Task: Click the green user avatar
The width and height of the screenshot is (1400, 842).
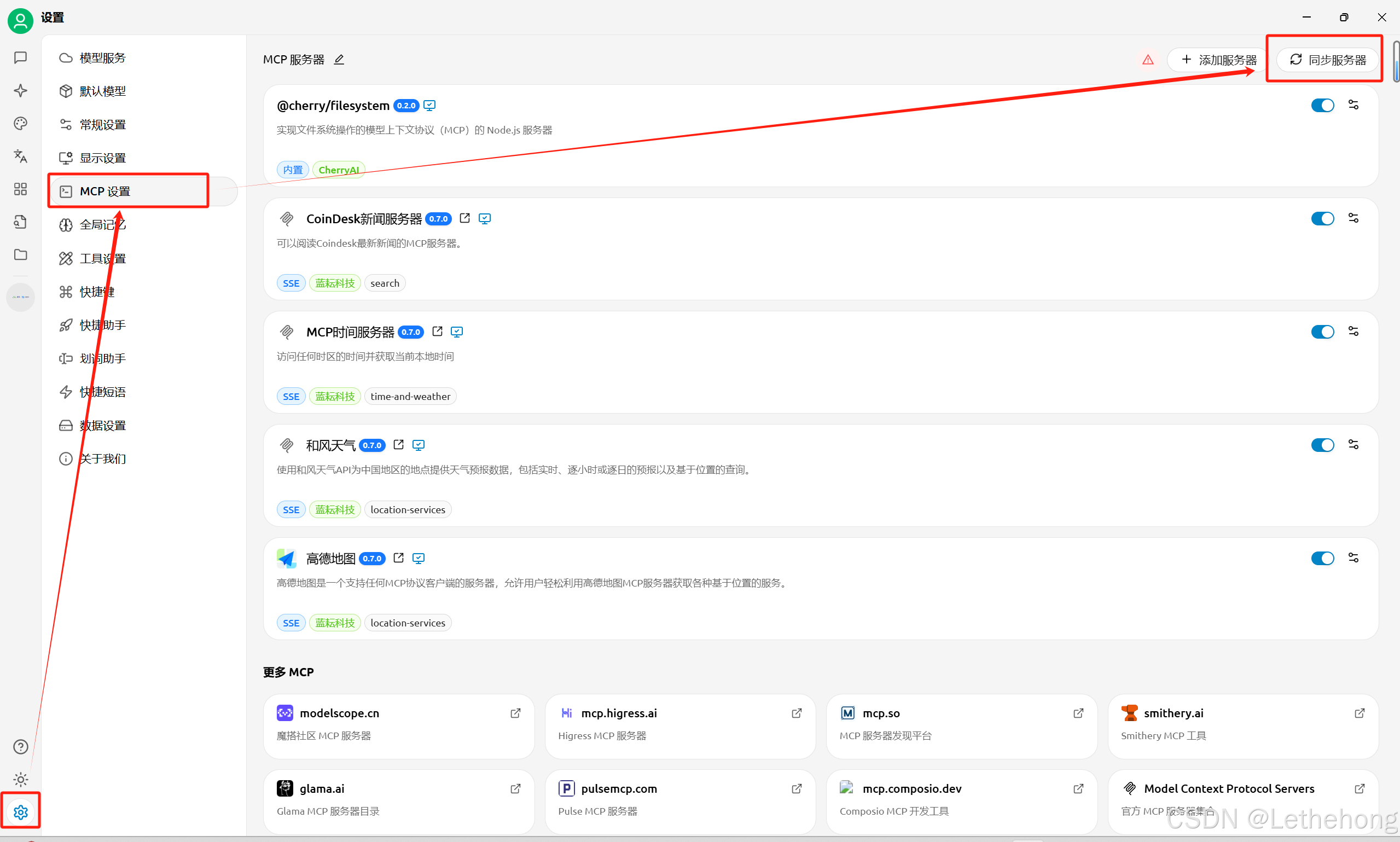Action: tap(20, 21)
